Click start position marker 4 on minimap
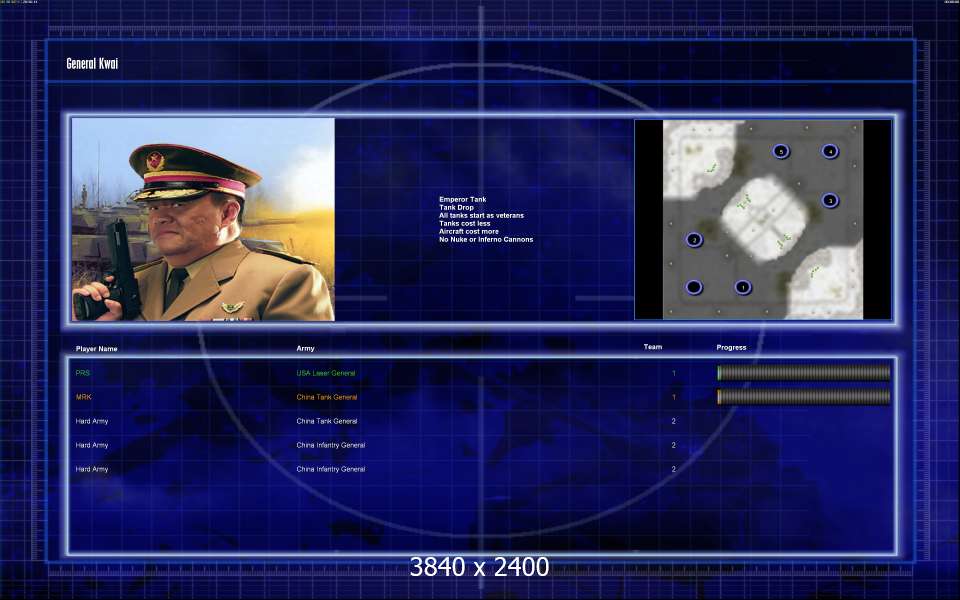960x600 pixels. tap(830, 151)
